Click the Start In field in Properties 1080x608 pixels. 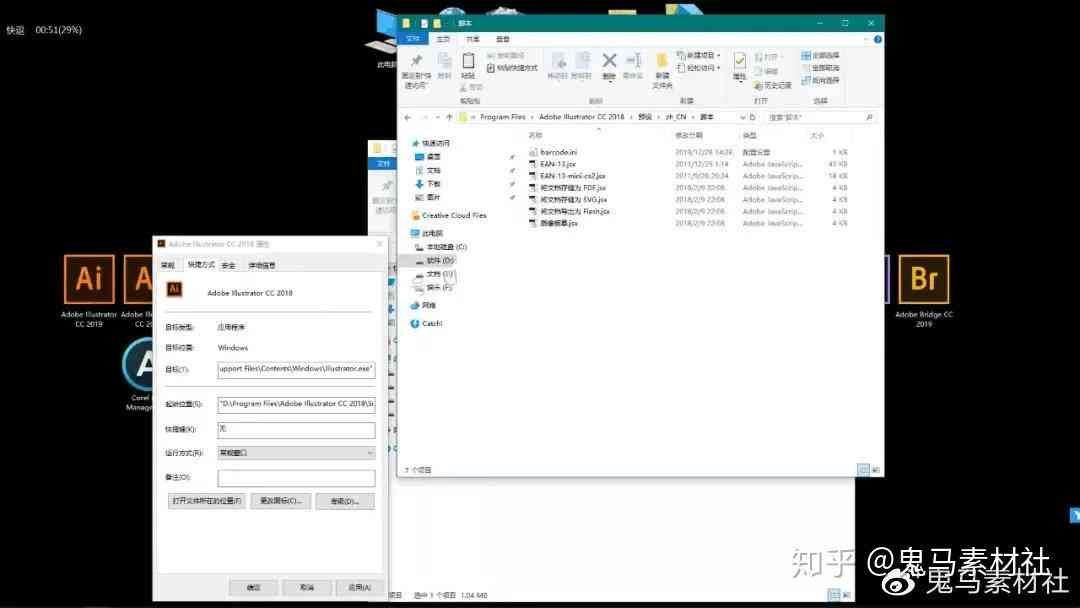296,404
